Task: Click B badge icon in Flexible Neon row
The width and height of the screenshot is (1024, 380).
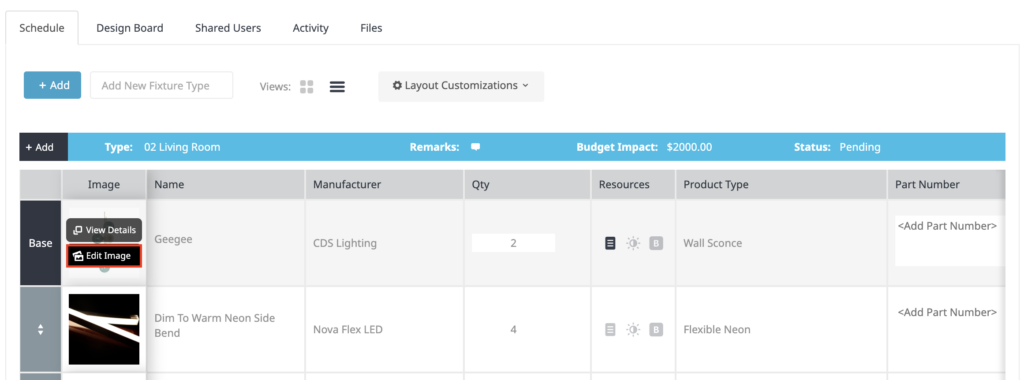Action: [656, 330]
